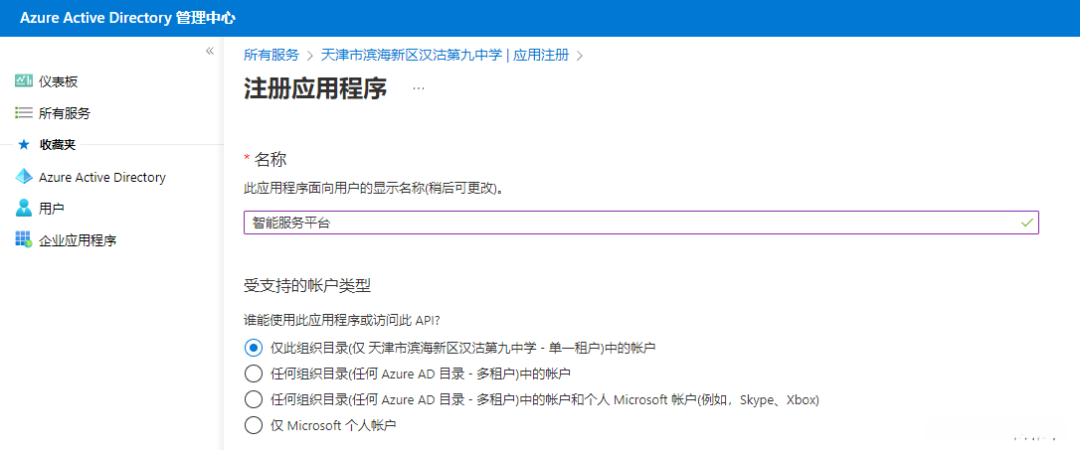
Task: Click the 谁能使用此应用程序或访问此 API? text
Action: 342,320
